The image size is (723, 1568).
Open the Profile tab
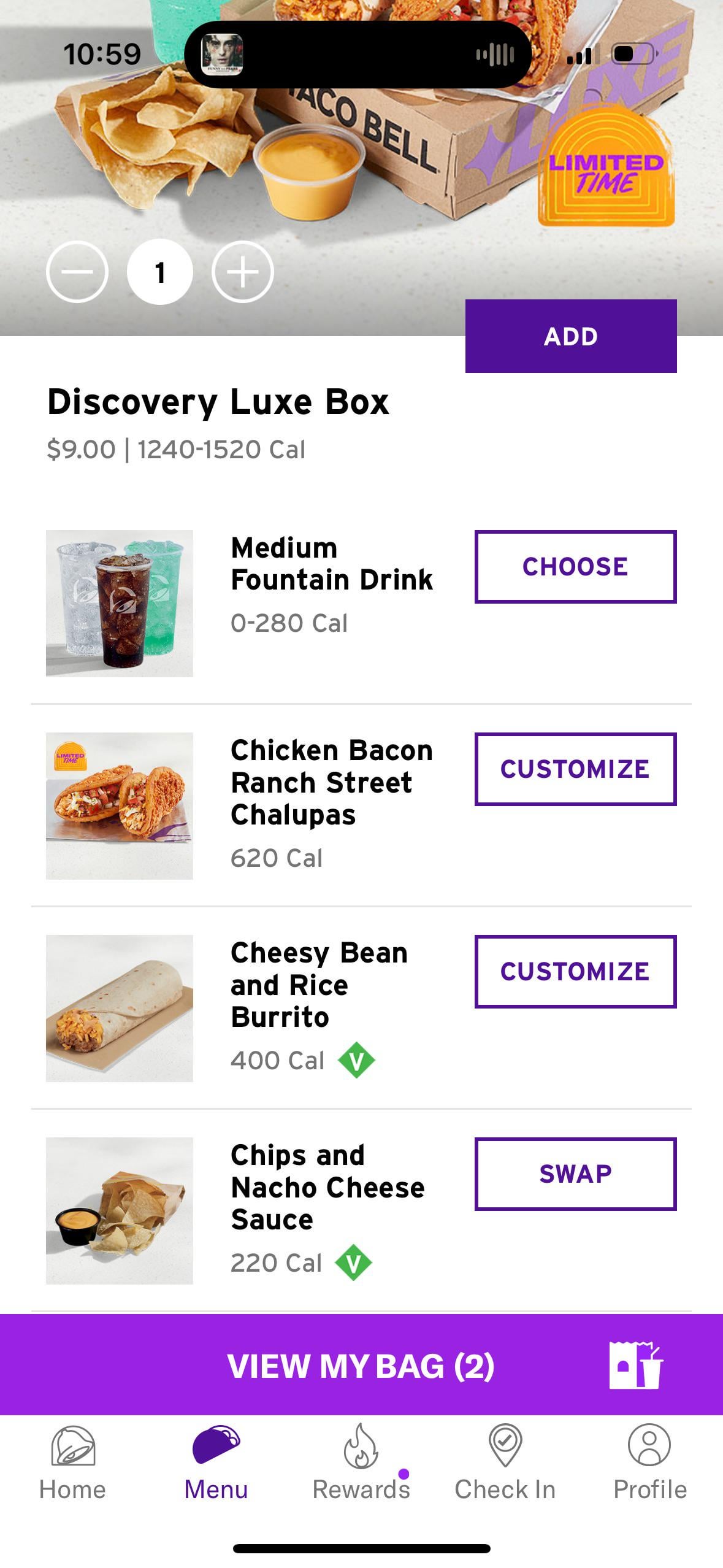(x=649, y=1462)
